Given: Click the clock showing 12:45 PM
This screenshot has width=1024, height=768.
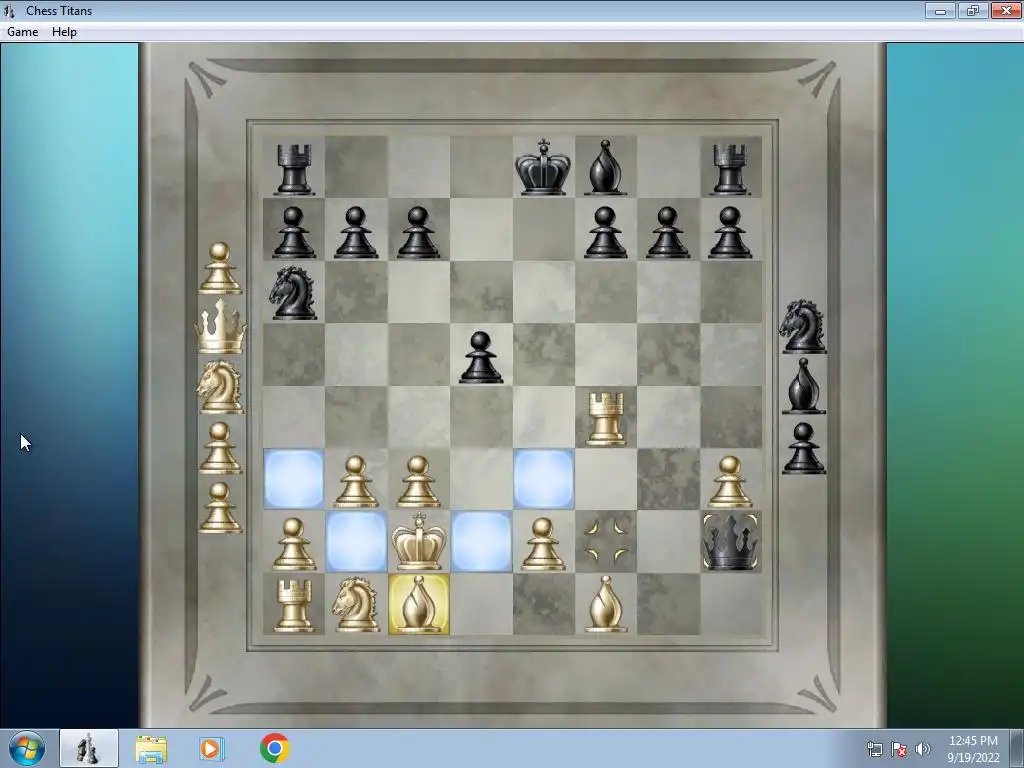Looking at the screenshot, I should click(973, 749).
